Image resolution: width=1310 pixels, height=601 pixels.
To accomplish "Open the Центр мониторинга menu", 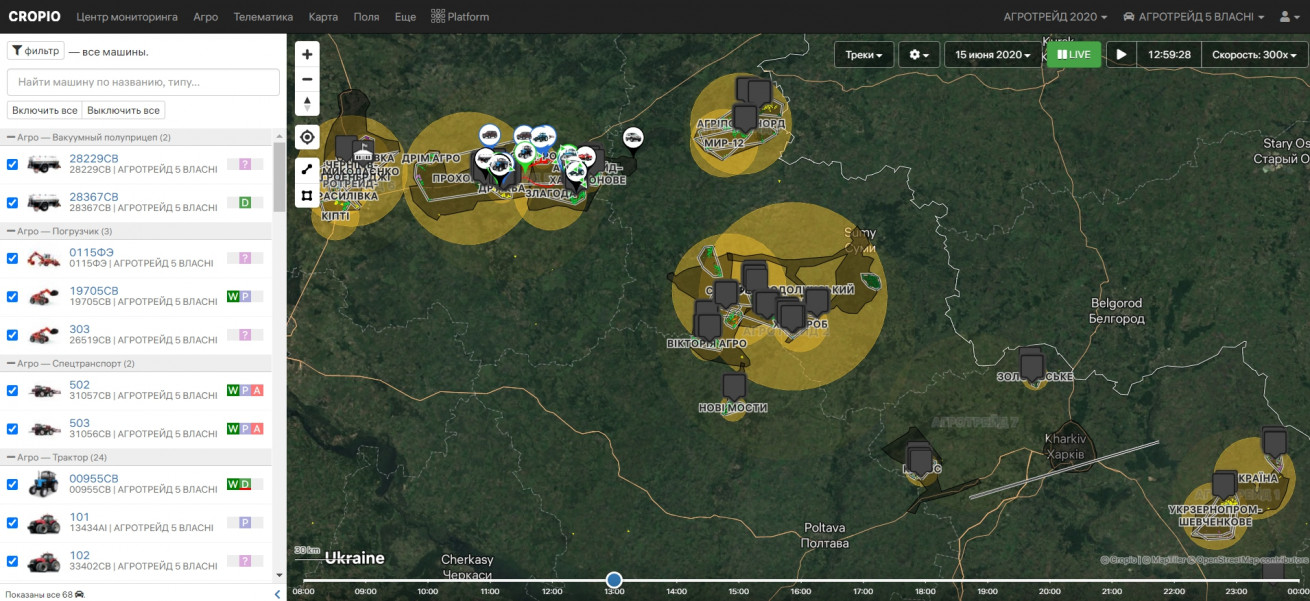I will point(127,17).
